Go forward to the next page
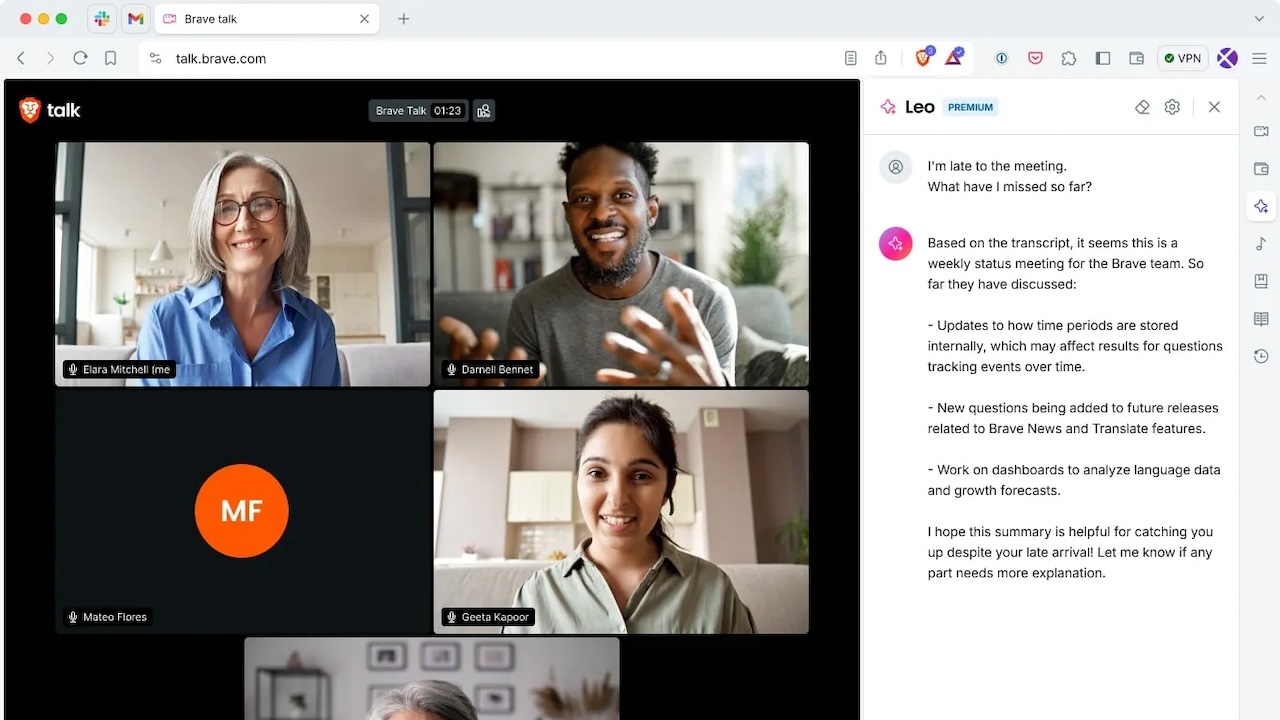 pyautogui.click(x=50, y=59)
